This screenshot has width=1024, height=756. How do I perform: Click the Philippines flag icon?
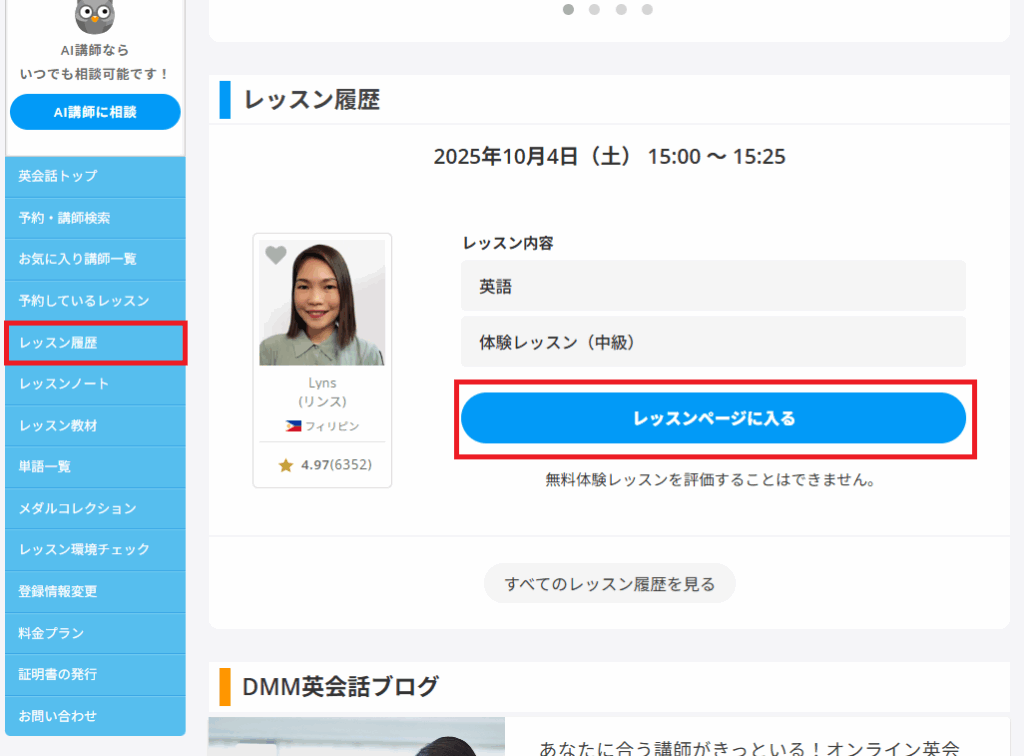(x=293, y=426)
